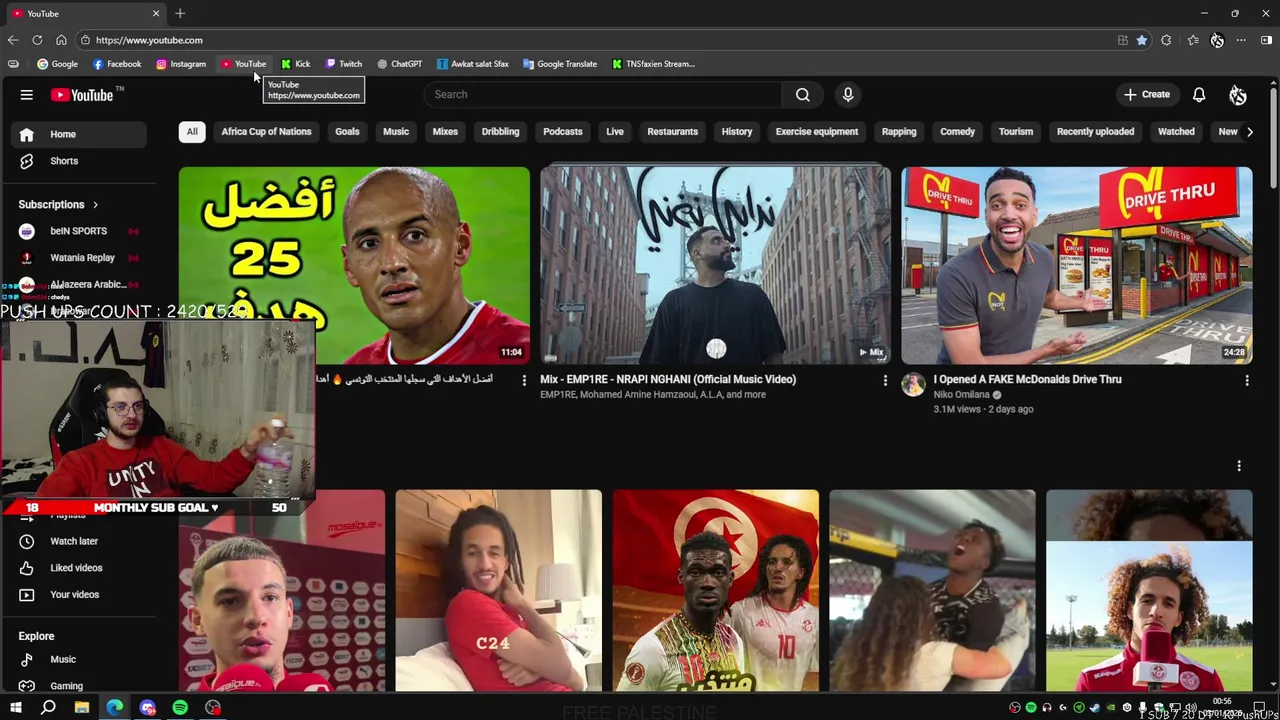Select the Watched filter chip
Image resolution: width=1280 pixels, height=720 pixels.
click(1176, 132)
